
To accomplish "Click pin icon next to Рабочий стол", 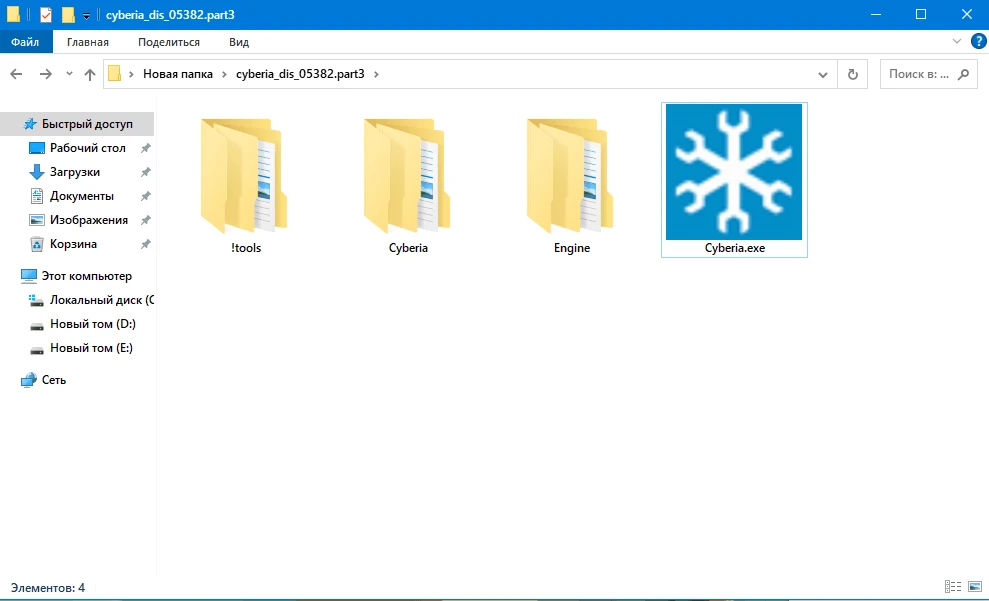I will pos(146,148).
